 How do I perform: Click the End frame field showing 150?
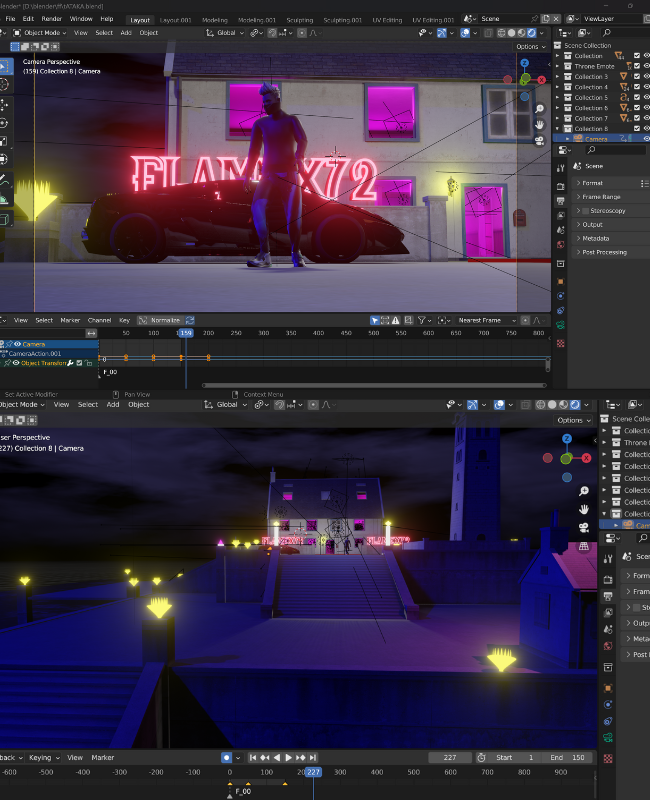pos(567,758)
